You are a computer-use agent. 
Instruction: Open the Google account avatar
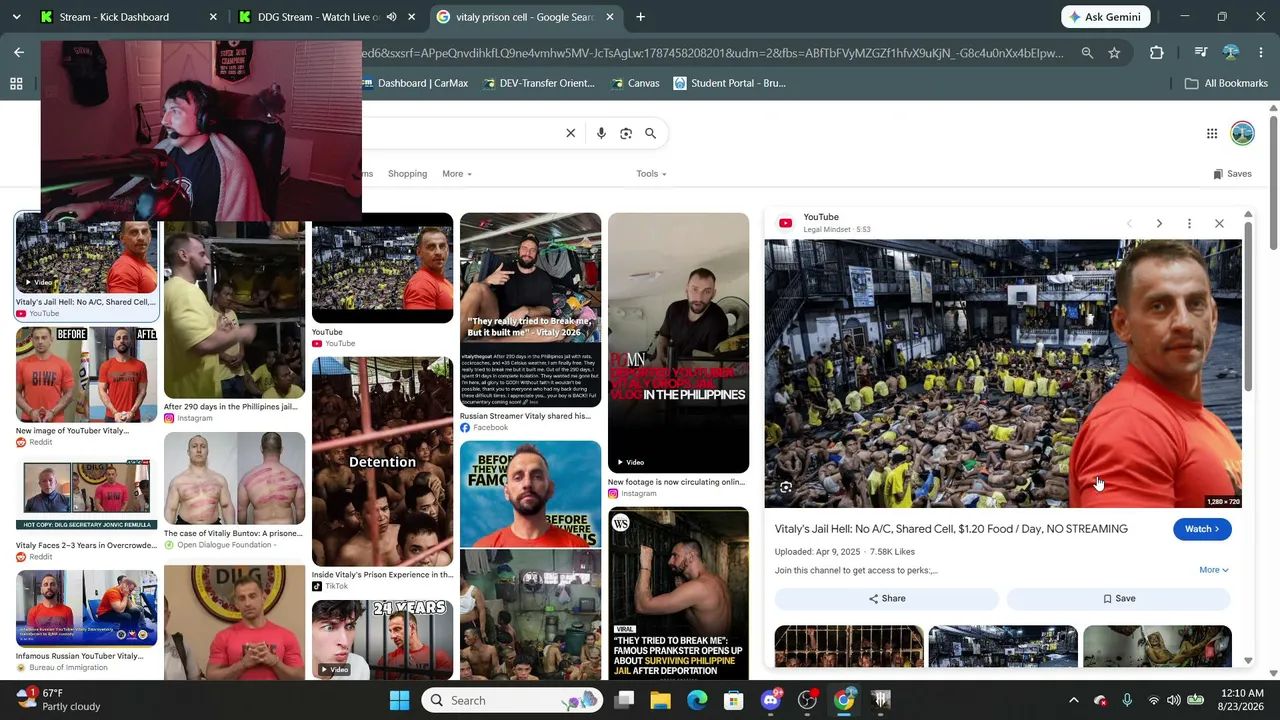point(1242,133)
